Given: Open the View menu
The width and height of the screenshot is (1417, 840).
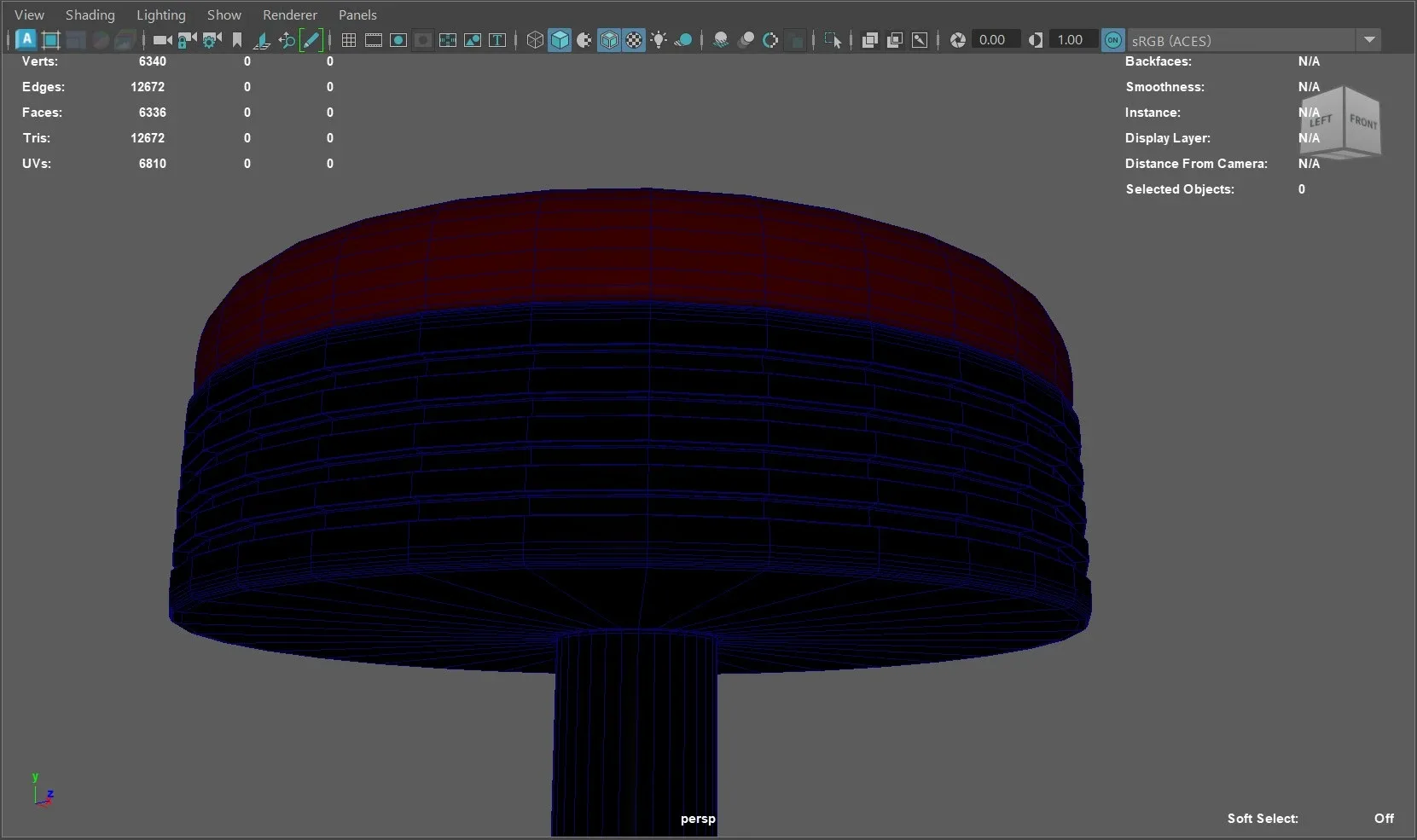Looking at the screenshot, I should [29, 14].
